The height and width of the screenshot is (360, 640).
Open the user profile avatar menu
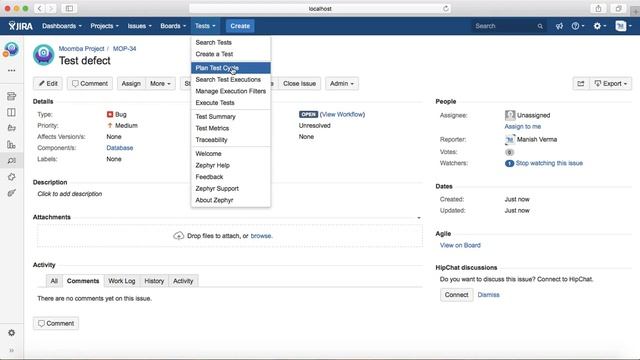[x=623, y=26]
